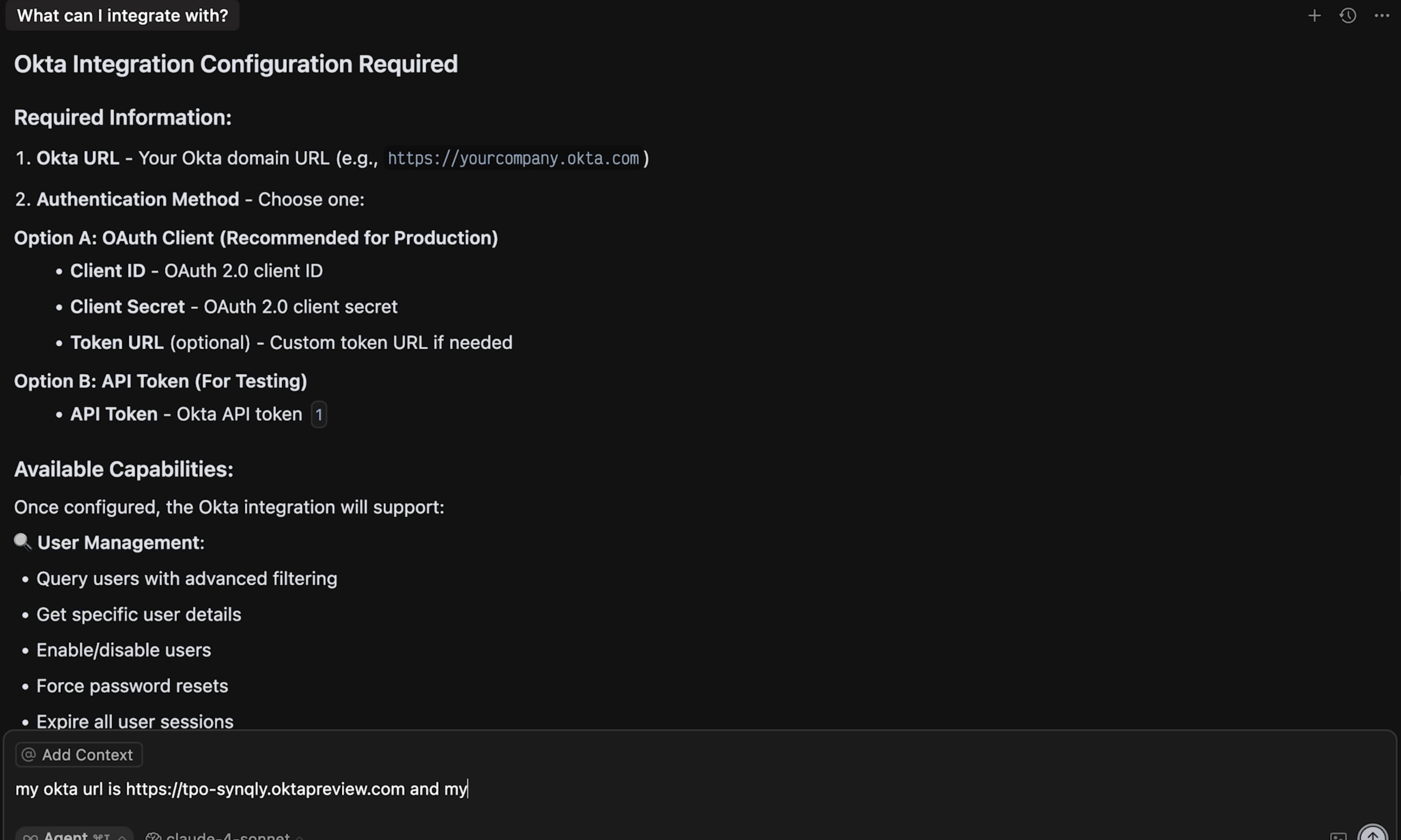Expand the Agent mode dropdown
This screenshot has height=840, width=1401.
click(75, 835)
